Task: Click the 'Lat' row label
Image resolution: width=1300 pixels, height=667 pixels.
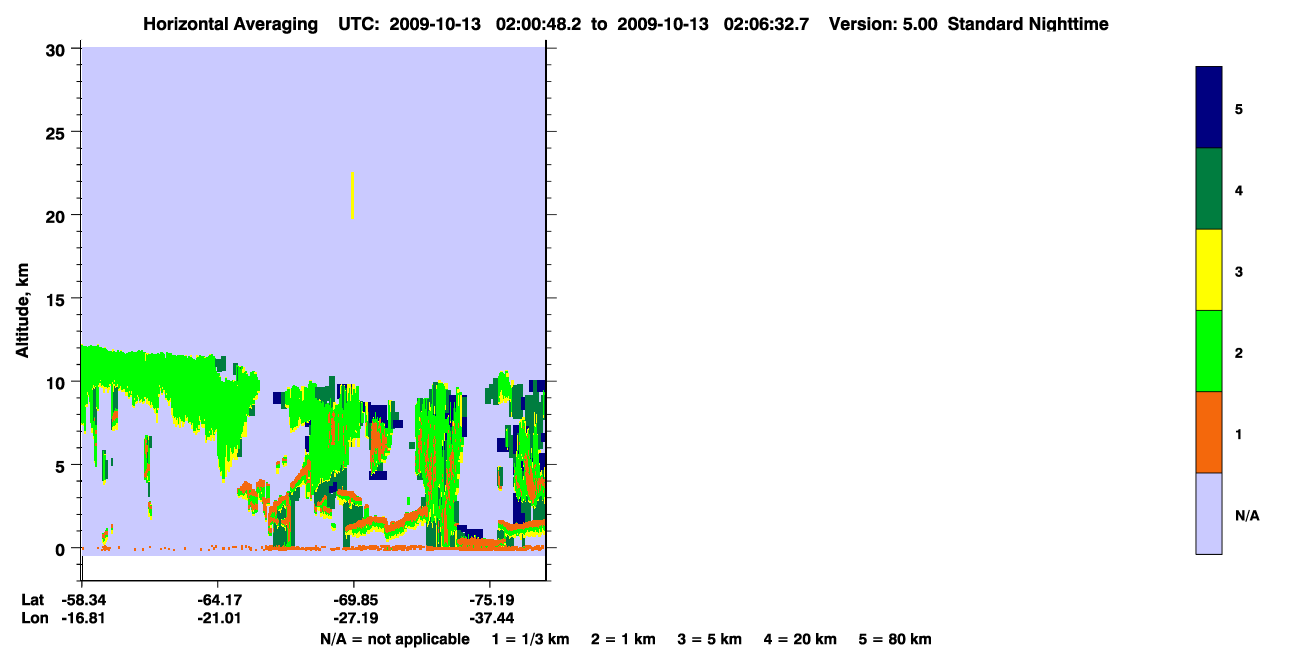Action: coord(32,600)
